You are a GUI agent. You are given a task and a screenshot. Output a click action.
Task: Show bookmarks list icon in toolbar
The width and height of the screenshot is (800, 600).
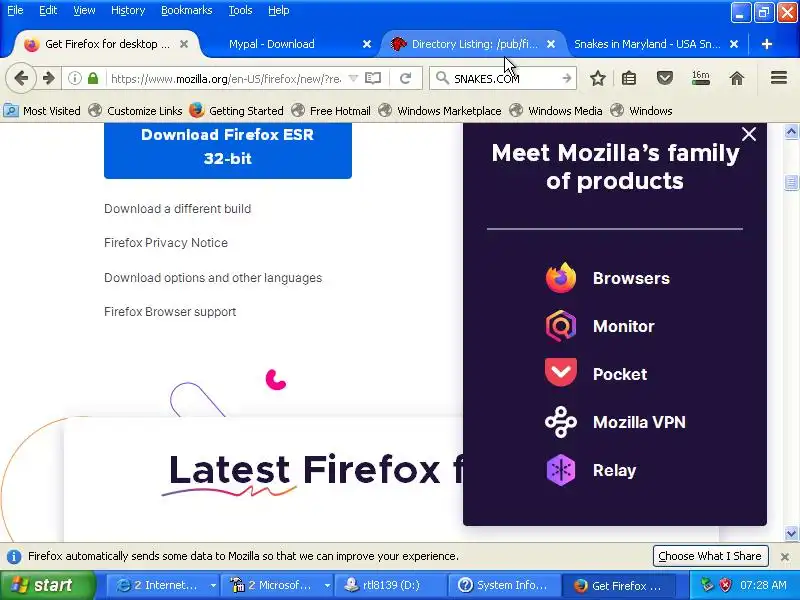tap(629, 78)
